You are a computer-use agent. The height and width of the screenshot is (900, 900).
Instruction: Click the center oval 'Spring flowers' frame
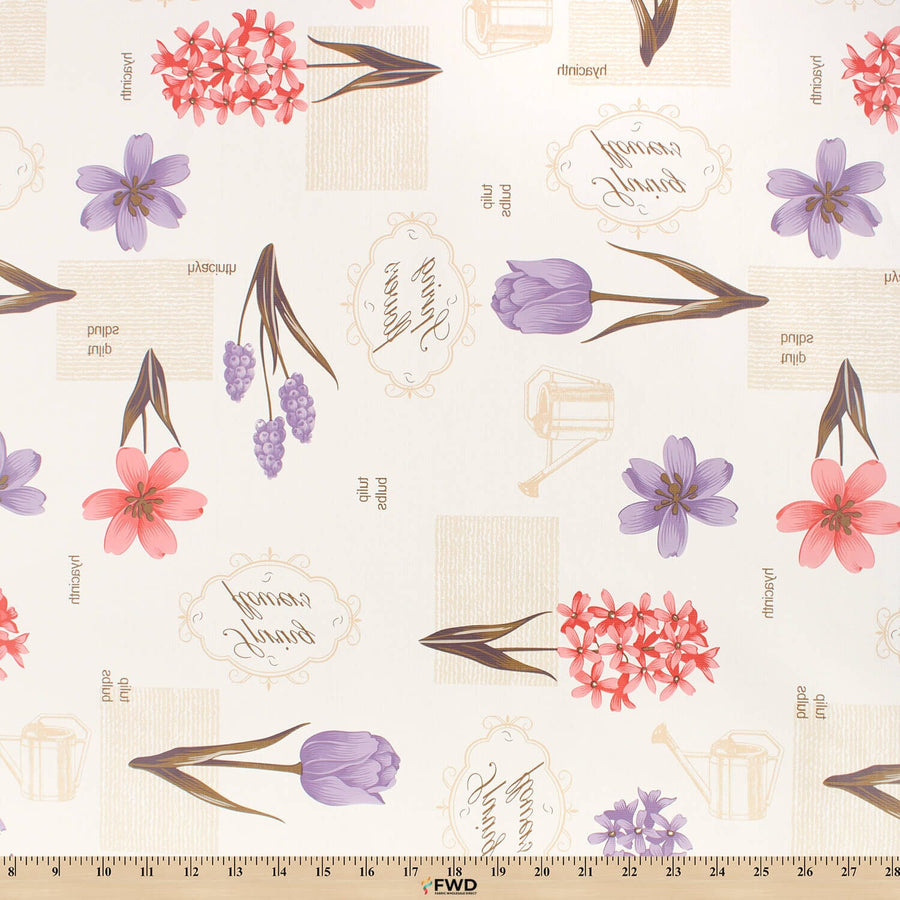(x=410, y=304)
